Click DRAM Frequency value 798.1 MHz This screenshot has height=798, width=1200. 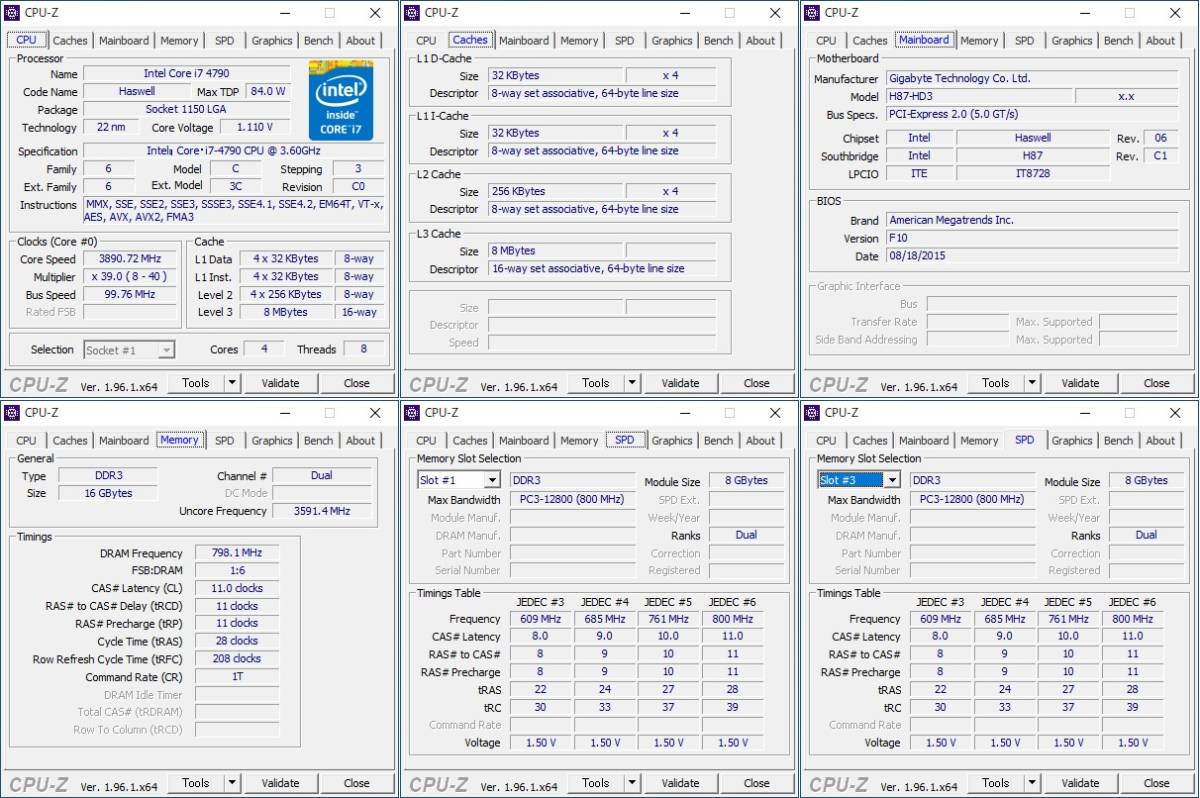click(x=237, y=553)
